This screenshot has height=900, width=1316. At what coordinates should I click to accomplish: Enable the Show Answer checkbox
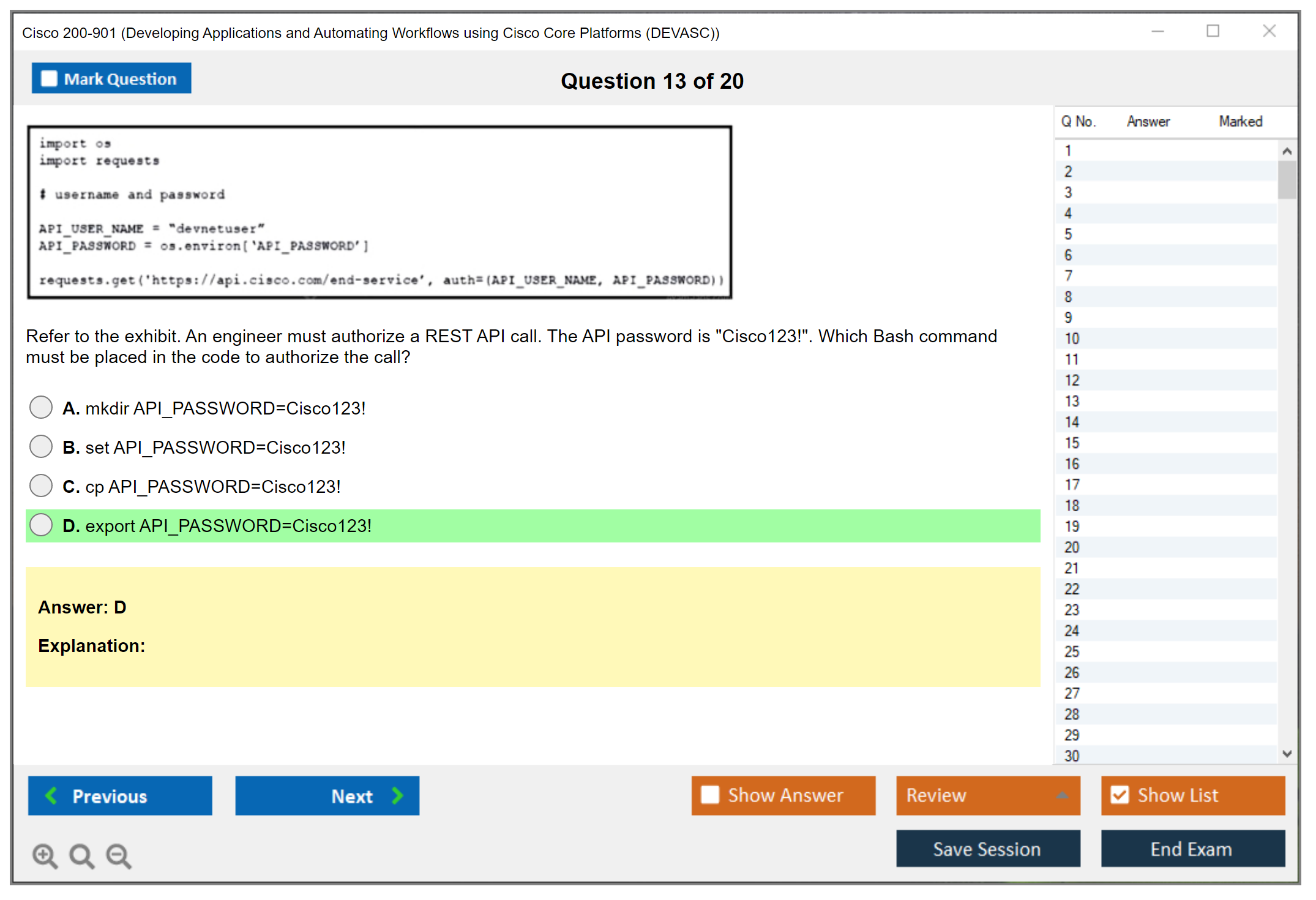(710, 795)
